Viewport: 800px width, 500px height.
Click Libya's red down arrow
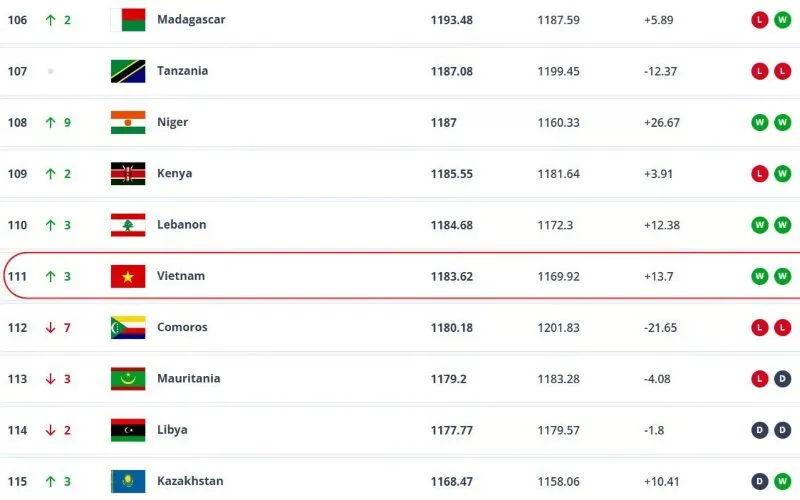[50, 430]
